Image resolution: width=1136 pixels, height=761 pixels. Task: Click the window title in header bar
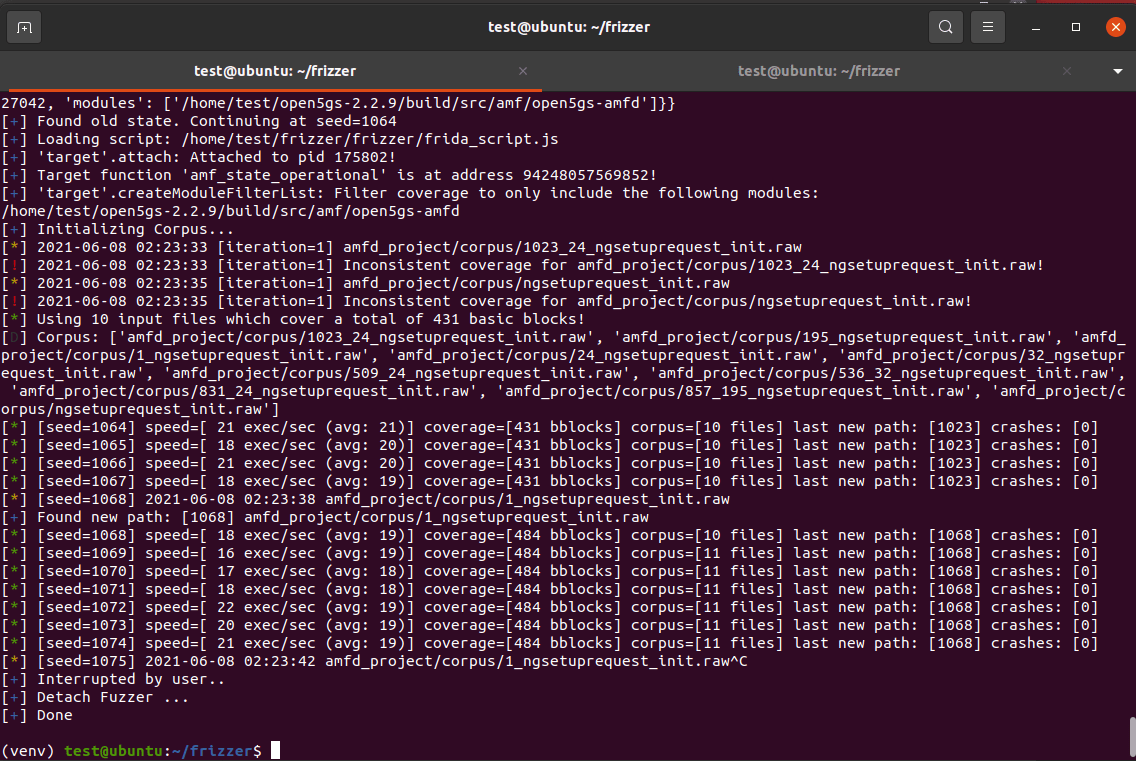pyautogui.click(x=568, y=27)
